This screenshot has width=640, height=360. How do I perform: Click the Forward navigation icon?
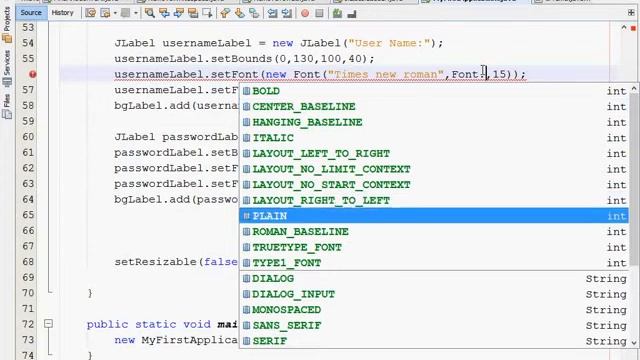126,13
